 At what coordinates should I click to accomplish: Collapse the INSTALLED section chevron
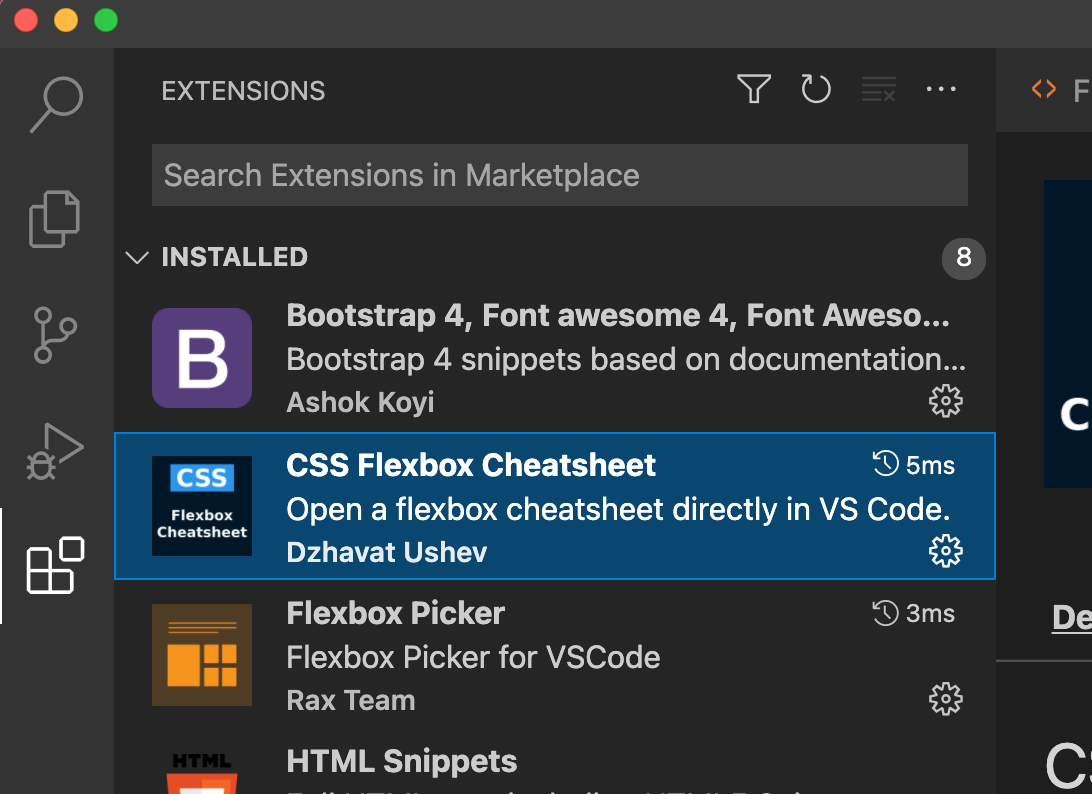136,258
